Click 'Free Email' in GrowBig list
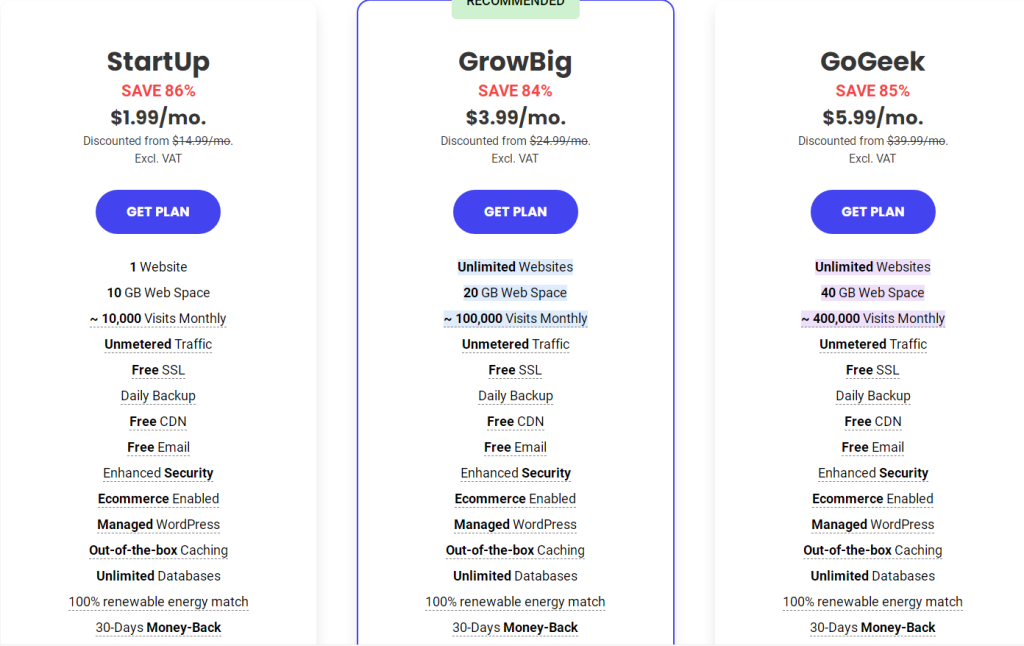Image resolution: width=1024 pixels, height=646 pixels. [x=515, y=448]
